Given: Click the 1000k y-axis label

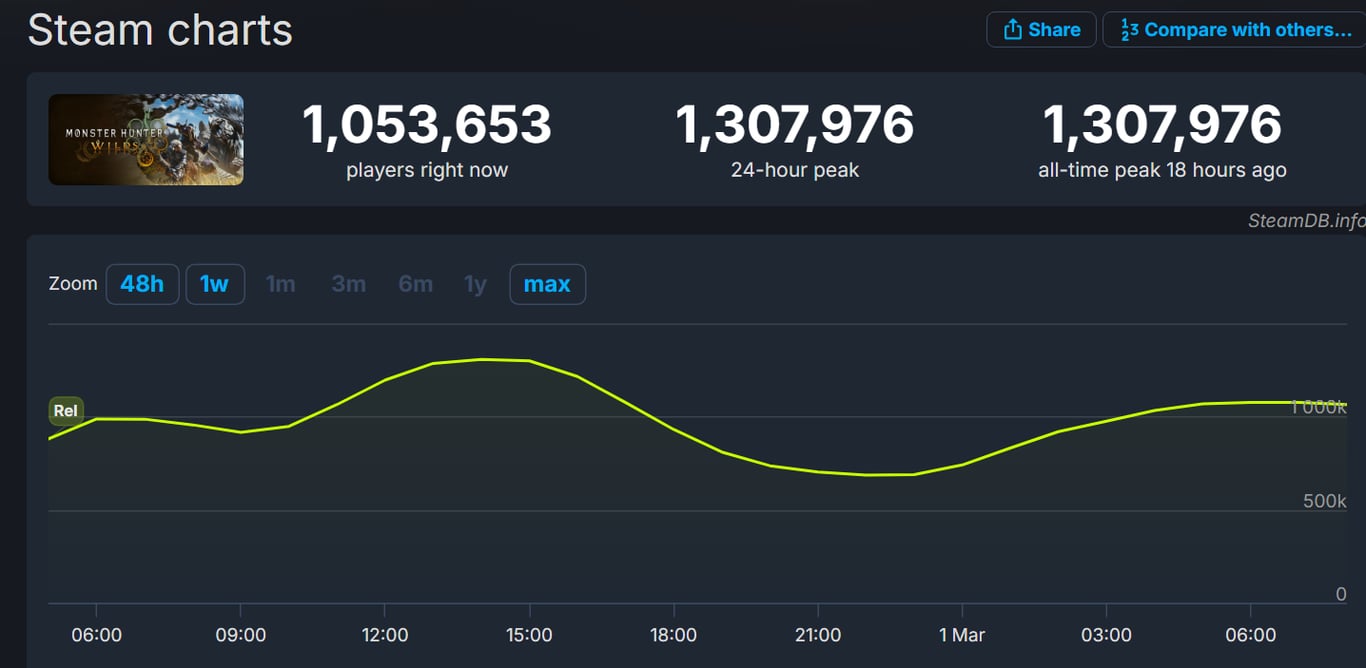Looking at the screenshot, I should [x=1319, y=407].
